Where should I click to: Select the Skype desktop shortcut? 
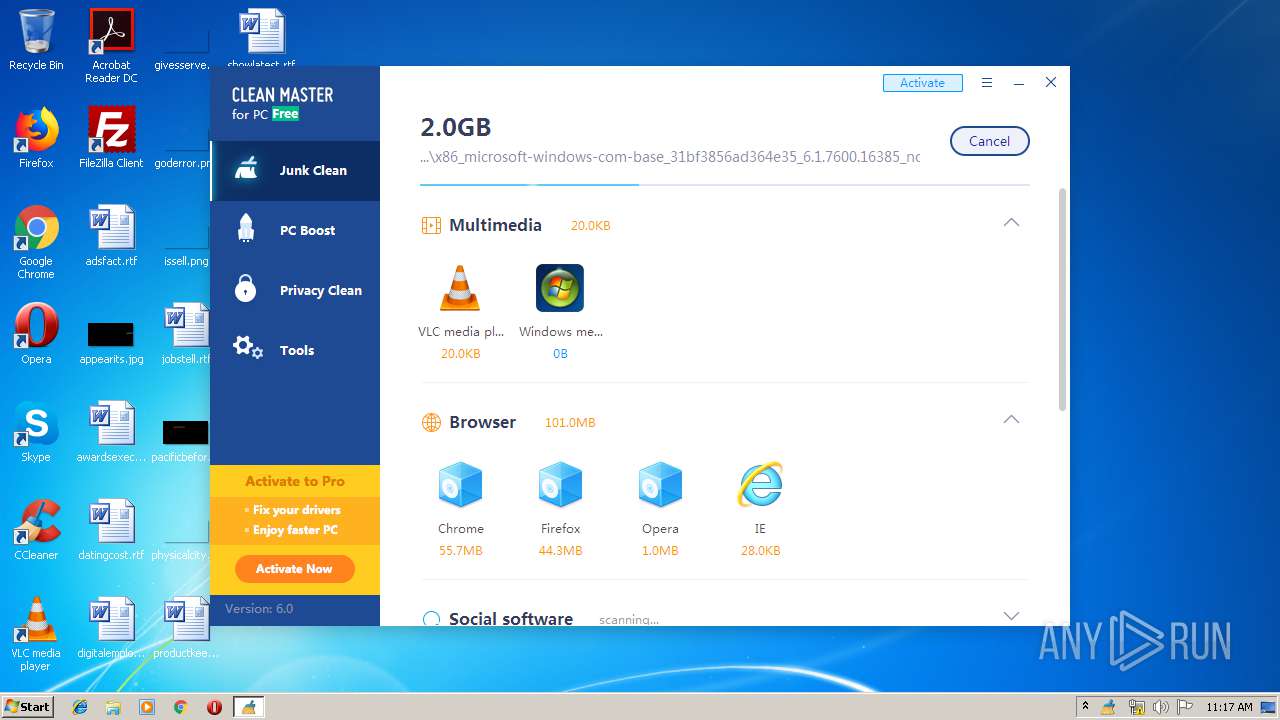coord(36,432)
